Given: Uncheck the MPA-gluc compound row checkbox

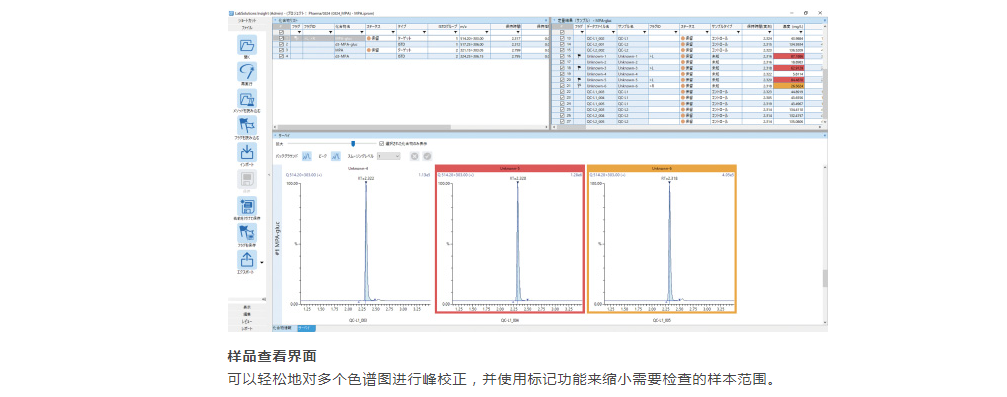Looking at the screenshot, I should coord(281,39).
